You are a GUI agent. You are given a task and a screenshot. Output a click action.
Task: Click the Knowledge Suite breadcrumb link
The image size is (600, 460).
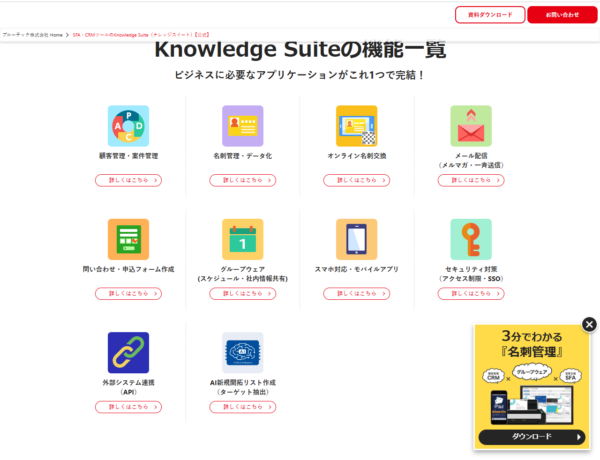tap(141, 35)
